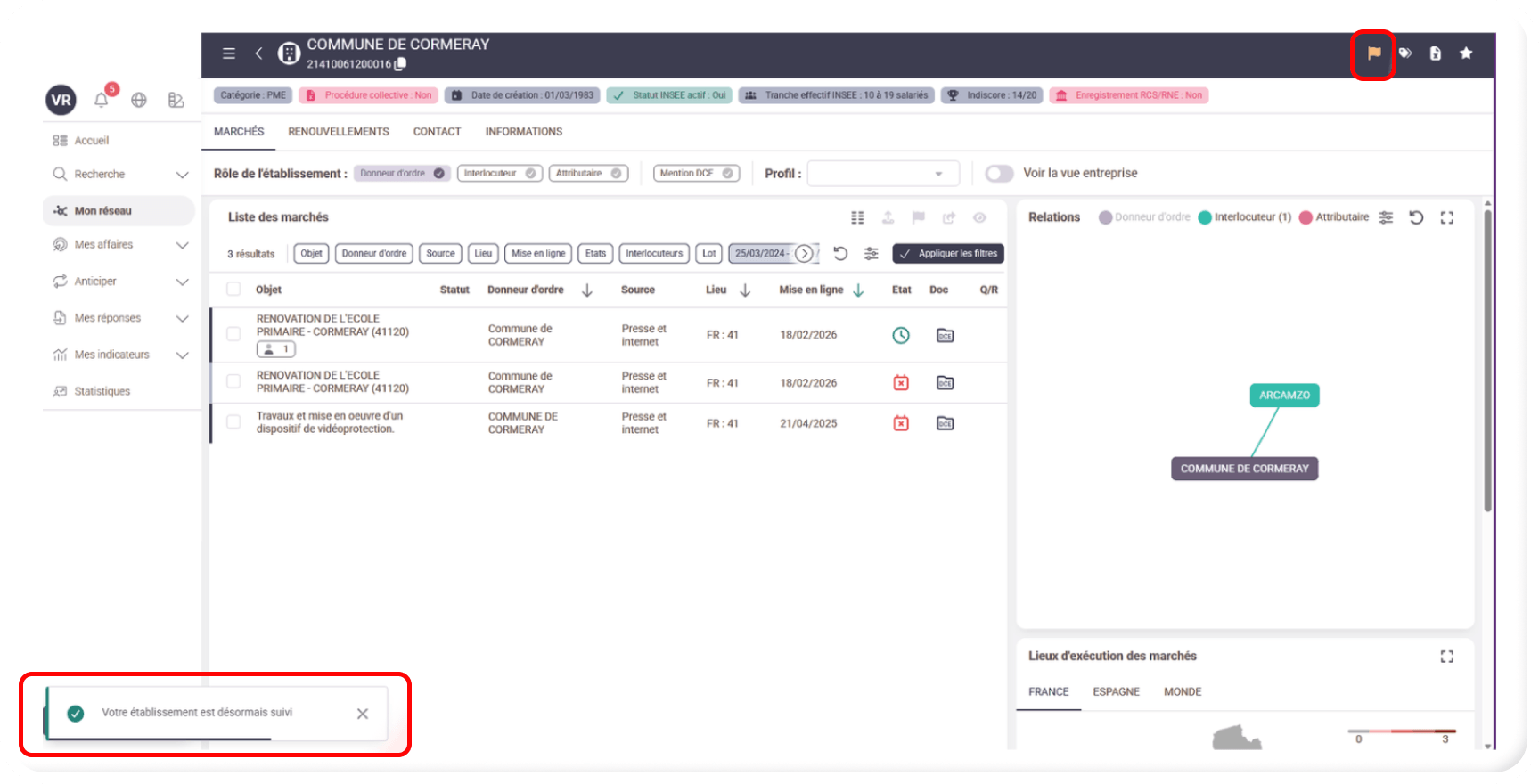Check the select-all box beside Objet header
Viewport: 1539px width, 784px height.
[233, 290]
